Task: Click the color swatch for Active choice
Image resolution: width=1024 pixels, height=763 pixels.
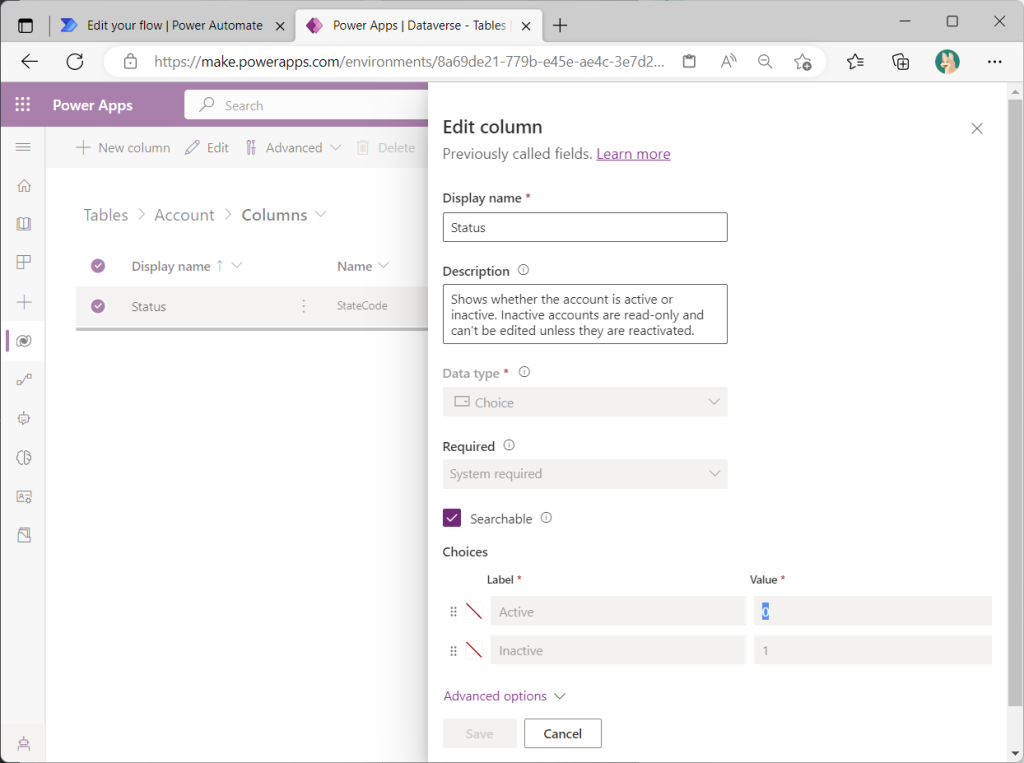Action: point(474,611)
